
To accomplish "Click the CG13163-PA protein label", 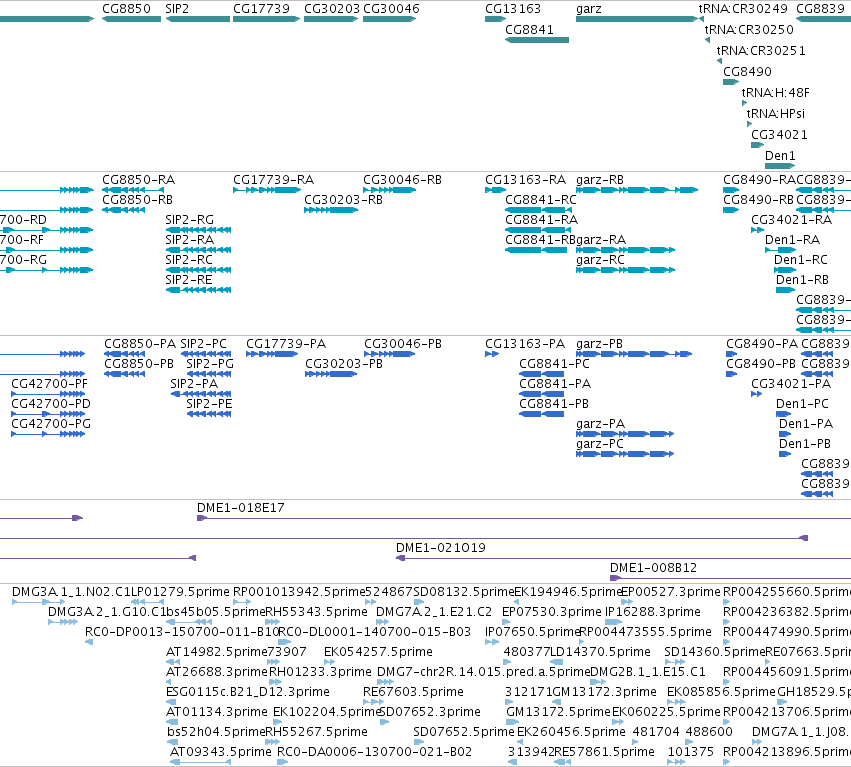I will tap(525, 344).
